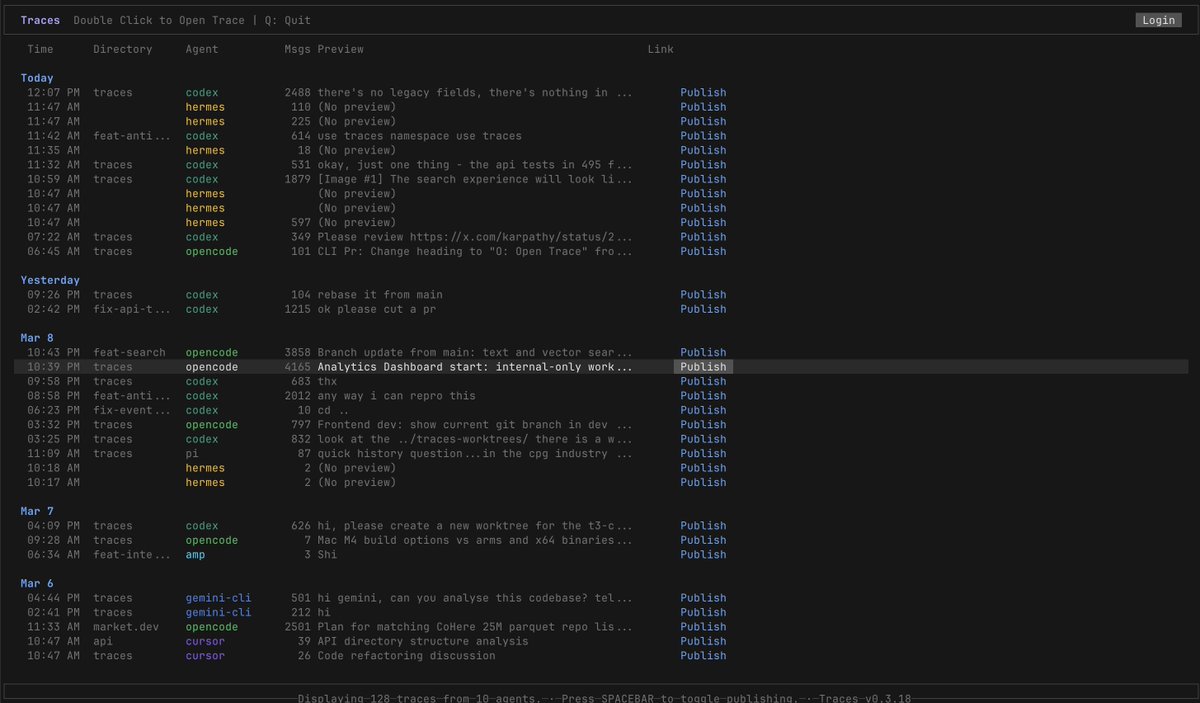Click the Mar 6 group header

click(37, 583)
